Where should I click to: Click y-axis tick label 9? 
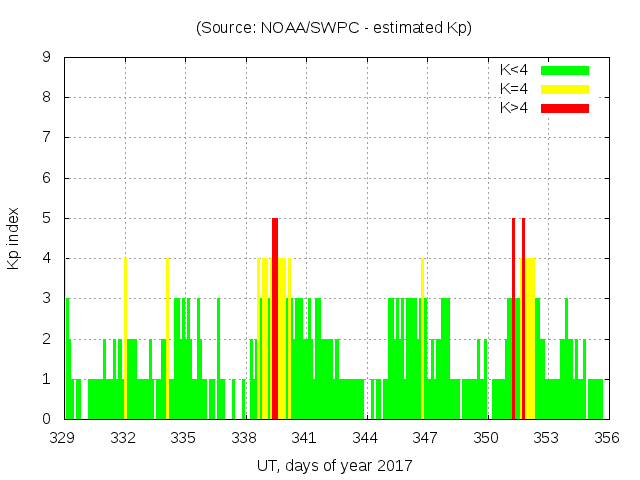pyautogui.click(x=46, y=58)
